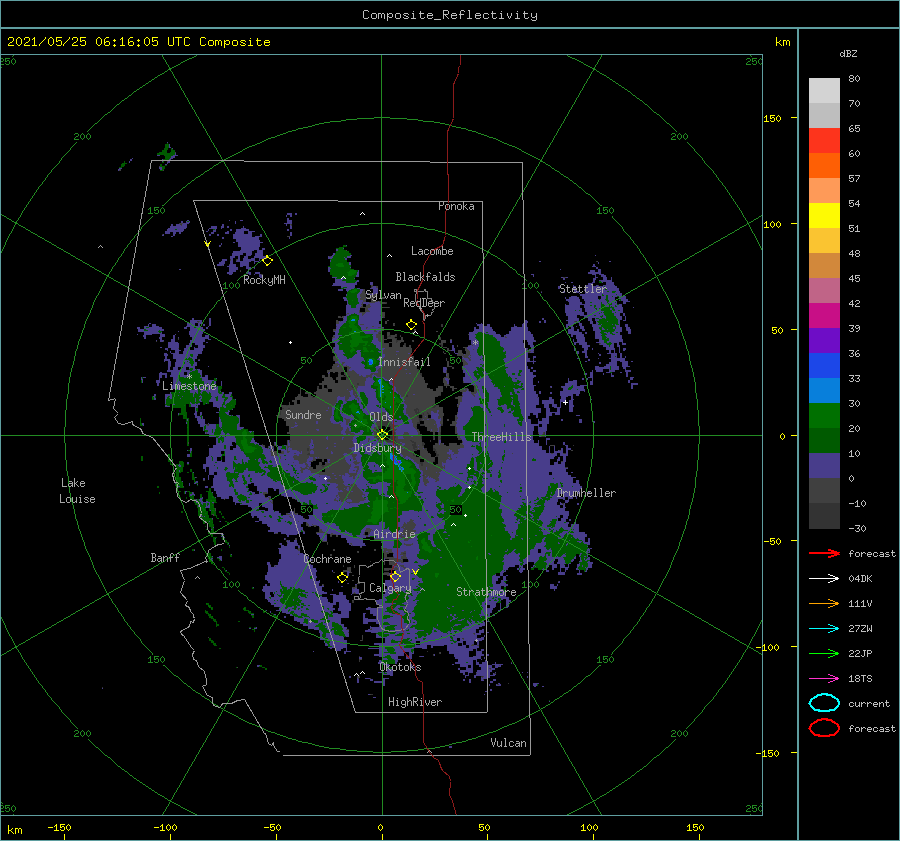
Task: Click the Didsbury town label
Action: point(377,448)
